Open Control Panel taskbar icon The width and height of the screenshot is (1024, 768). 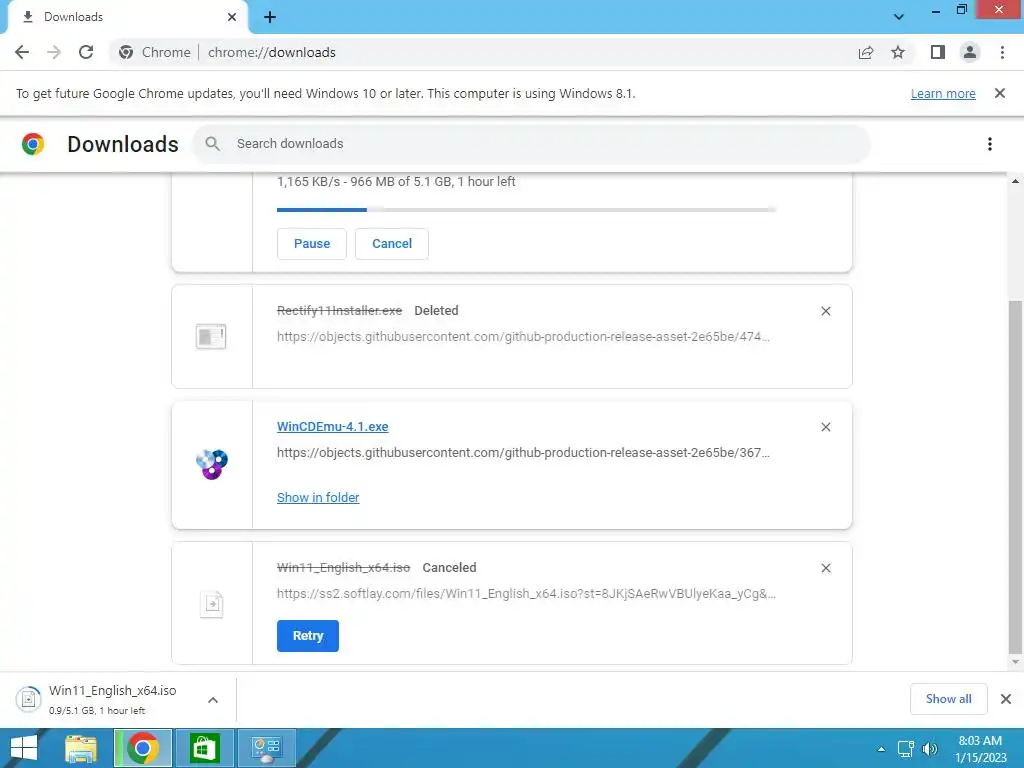pos(266,748)
